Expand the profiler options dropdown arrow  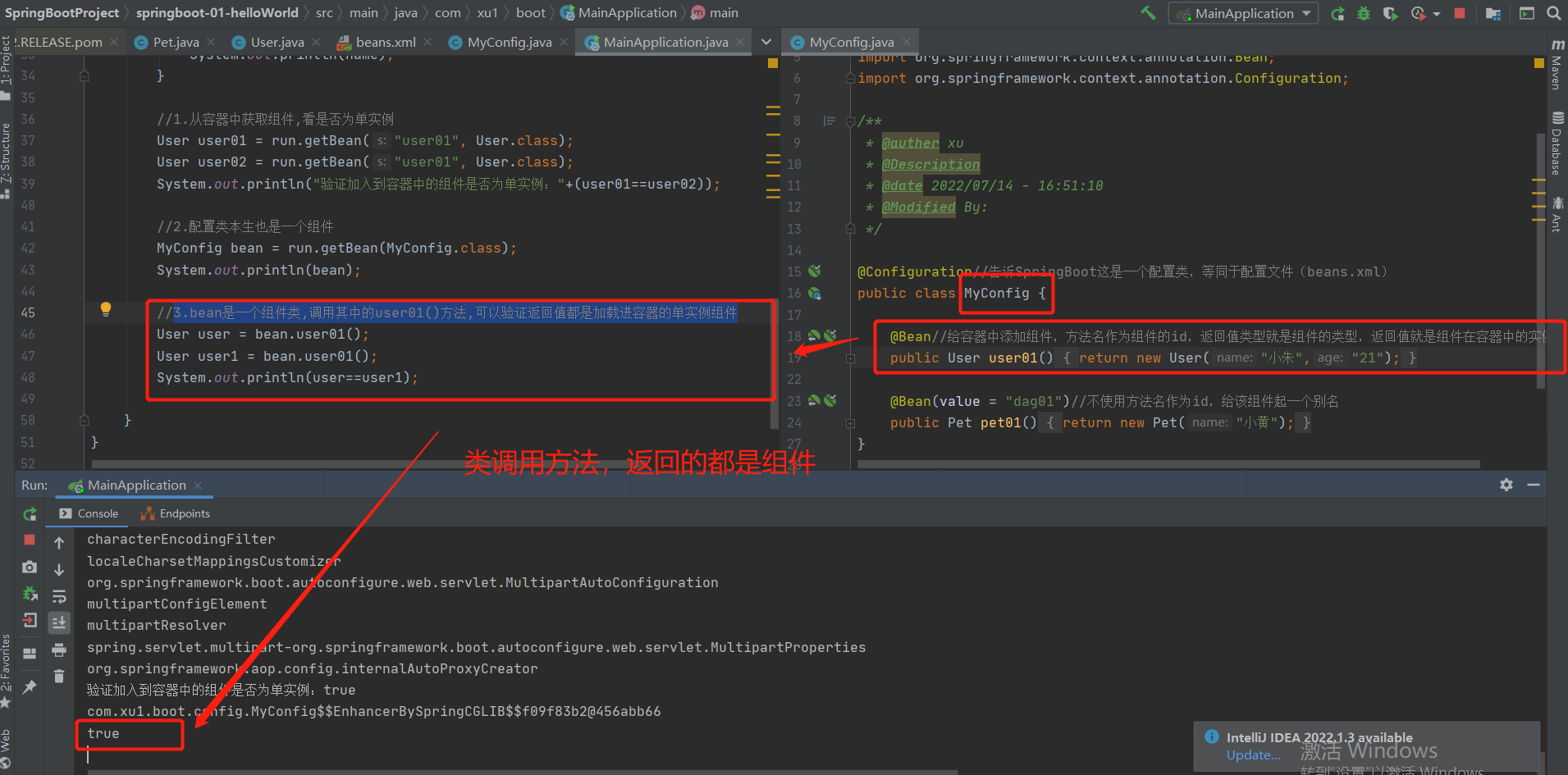click(1437, 14)
